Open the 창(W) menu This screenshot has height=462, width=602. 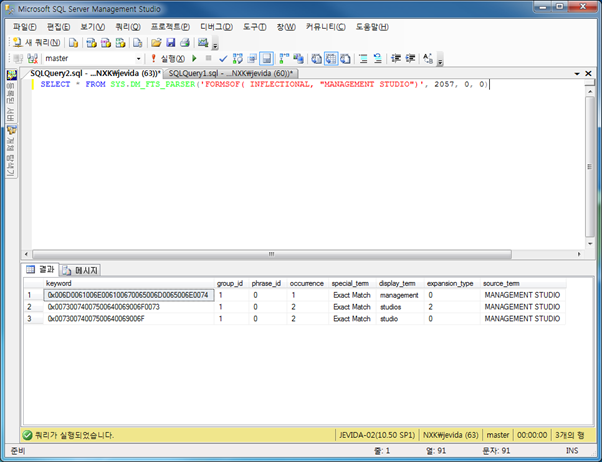[286, 27]
